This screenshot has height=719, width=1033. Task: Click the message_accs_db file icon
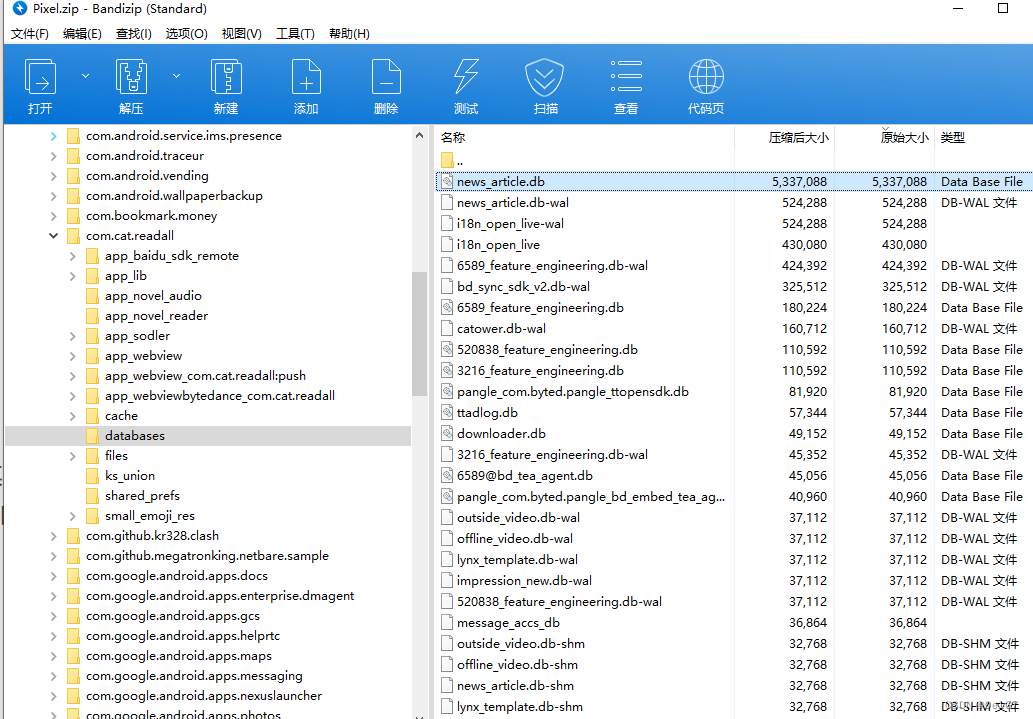(x=447, y=623)
